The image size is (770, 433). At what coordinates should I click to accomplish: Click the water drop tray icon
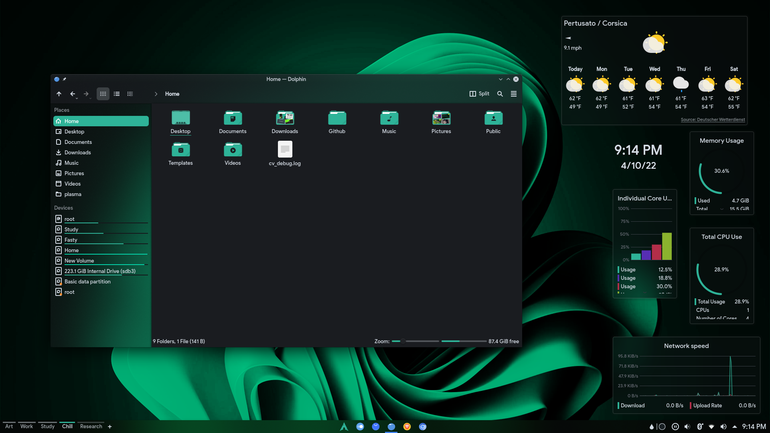point(652,427)
